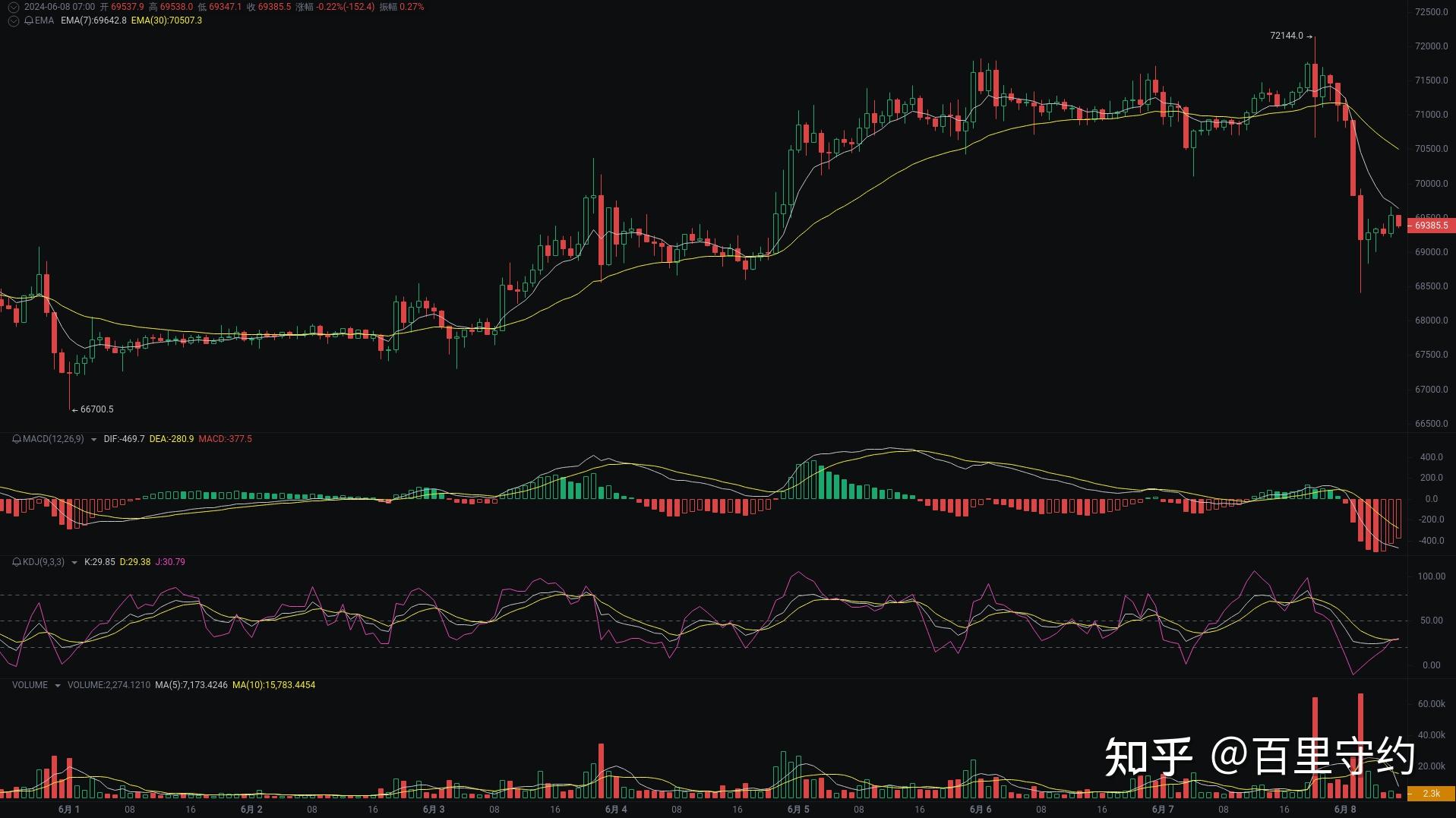Click the 6月 7 date label
The image size is (1456, 818).
click(1163, 810)
